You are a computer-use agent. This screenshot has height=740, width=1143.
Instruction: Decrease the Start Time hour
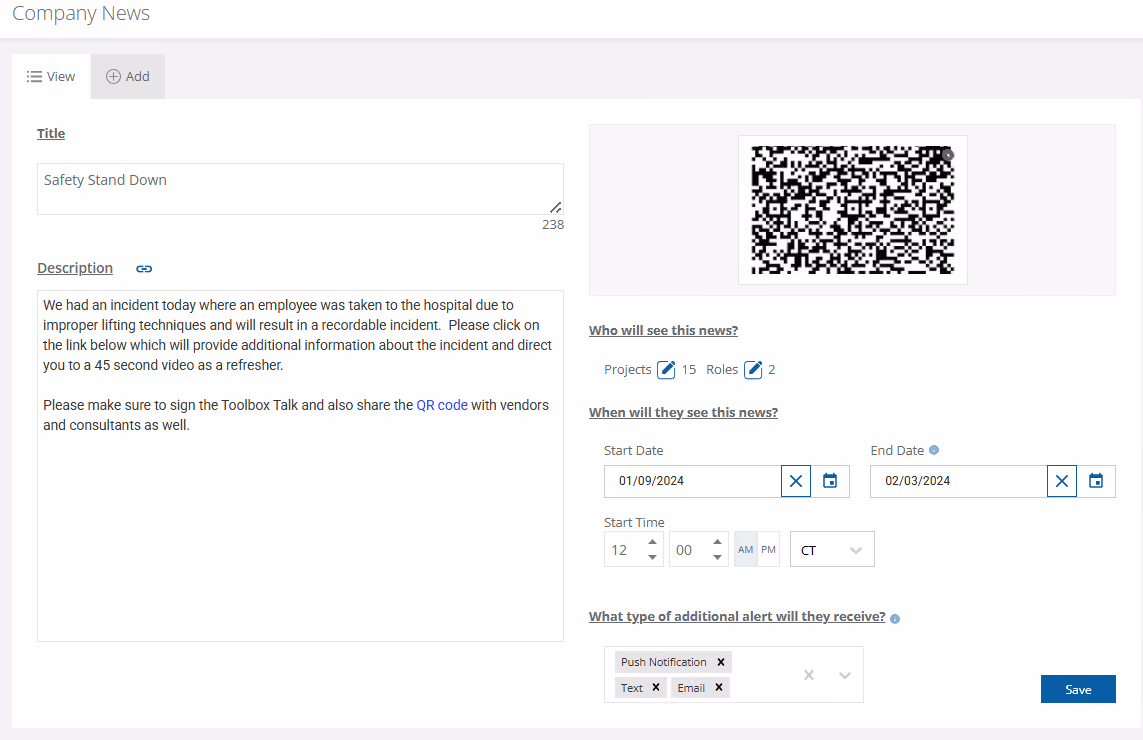pos(652,558)
